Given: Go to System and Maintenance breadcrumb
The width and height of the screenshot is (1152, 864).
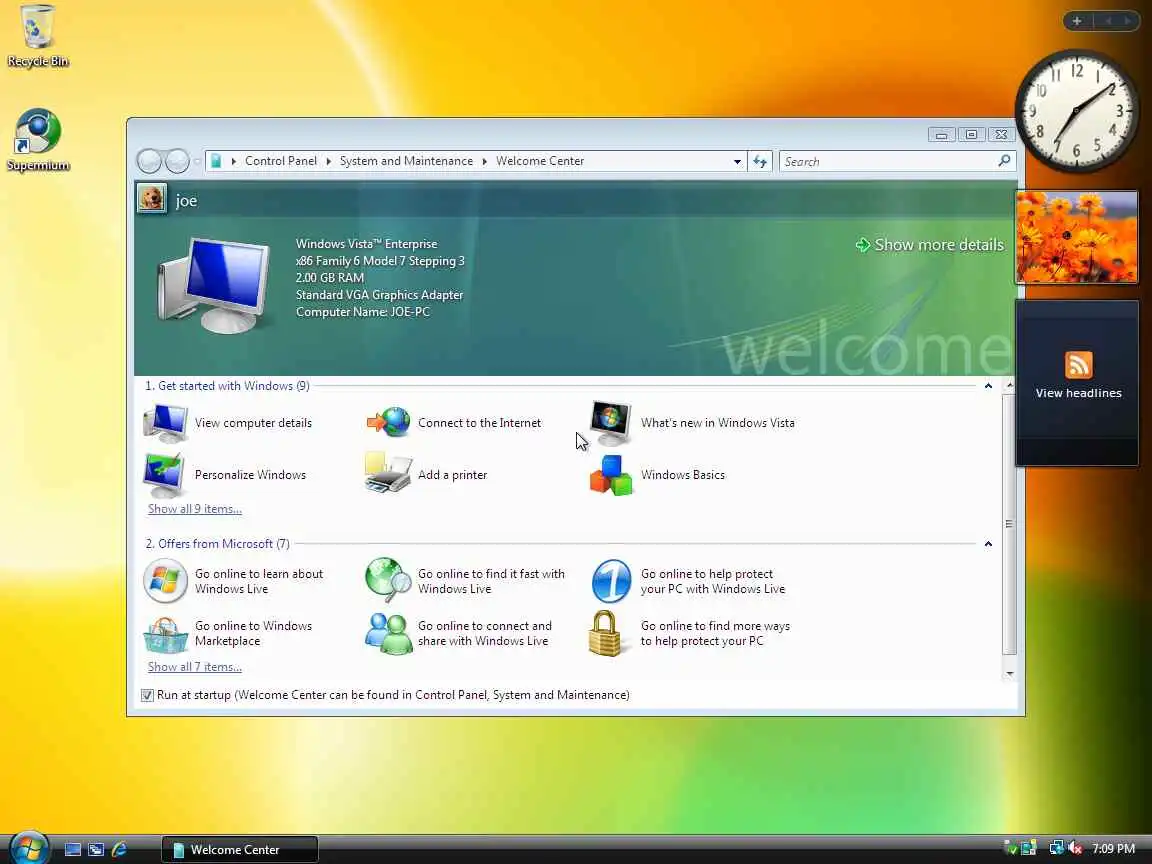Looking at the screenshot, I should click(x=406, y=161).
